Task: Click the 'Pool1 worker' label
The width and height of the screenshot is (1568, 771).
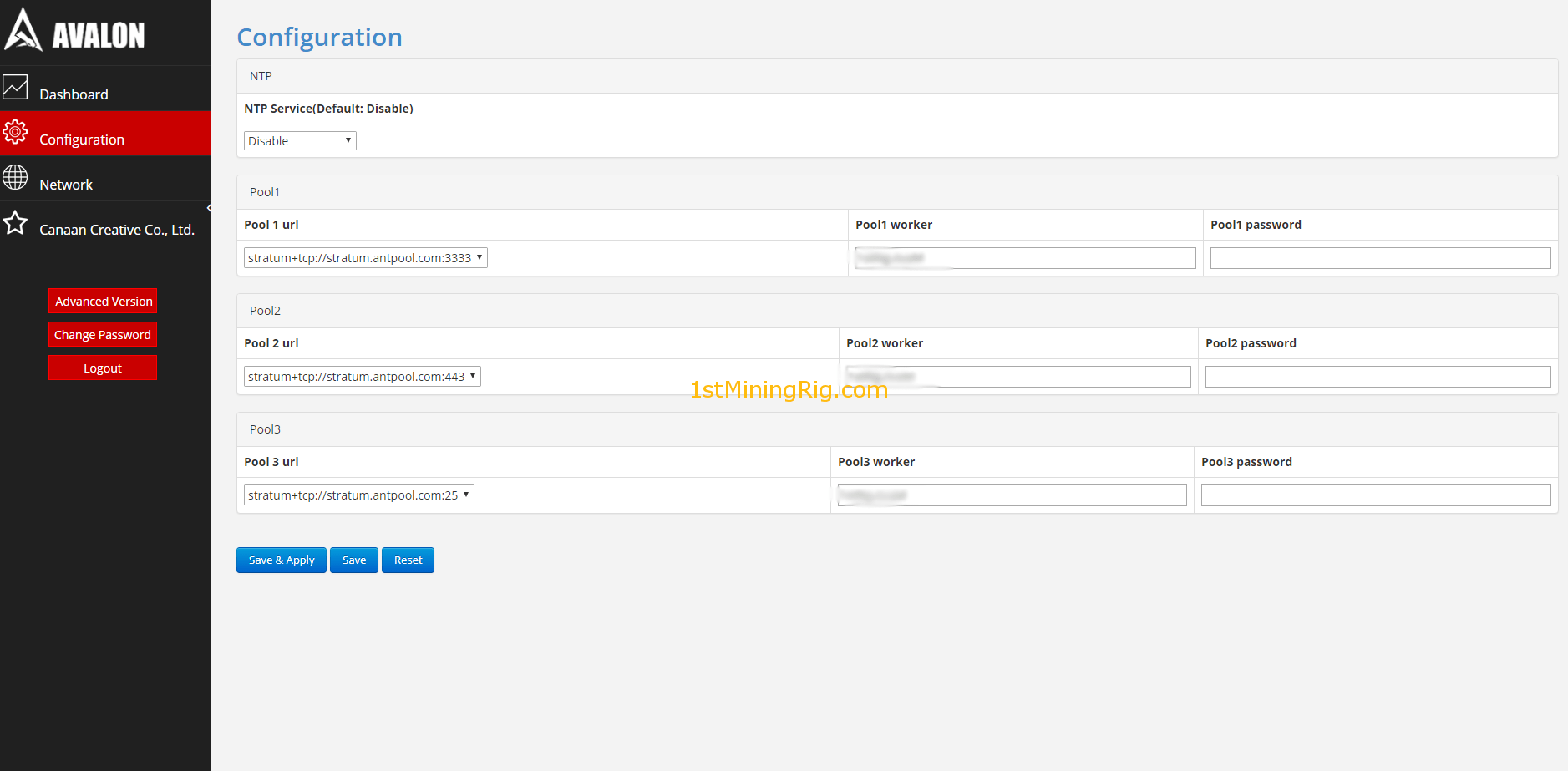Action: [x=894, y=225]
